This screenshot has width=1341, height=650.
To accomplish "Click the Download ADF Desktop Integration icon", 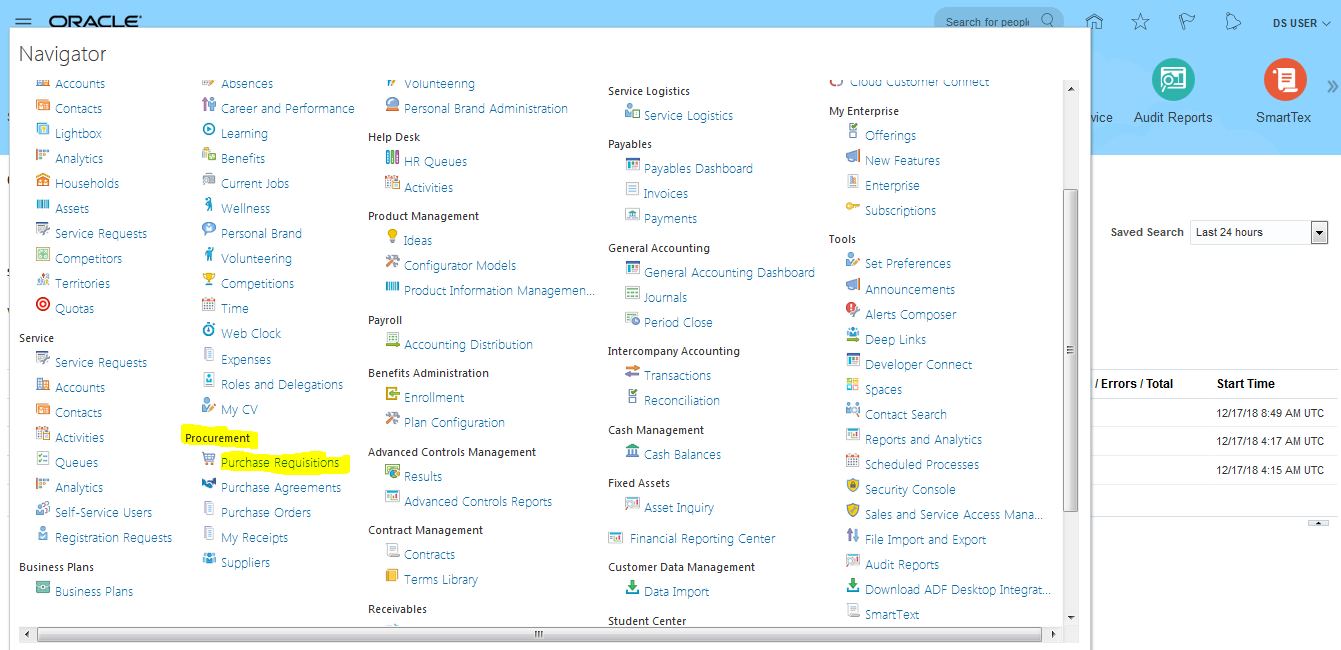I will (x=852, y=587).
